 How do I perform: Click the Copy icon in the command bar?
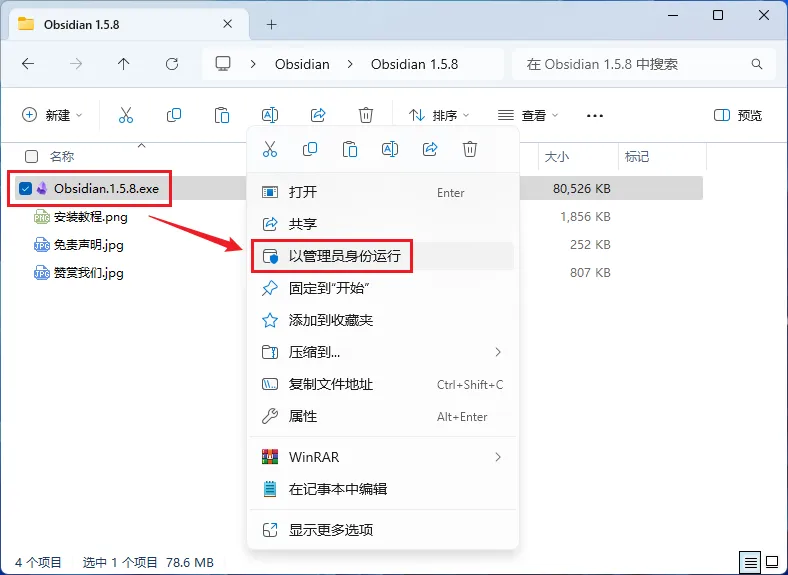click(174, 115)
